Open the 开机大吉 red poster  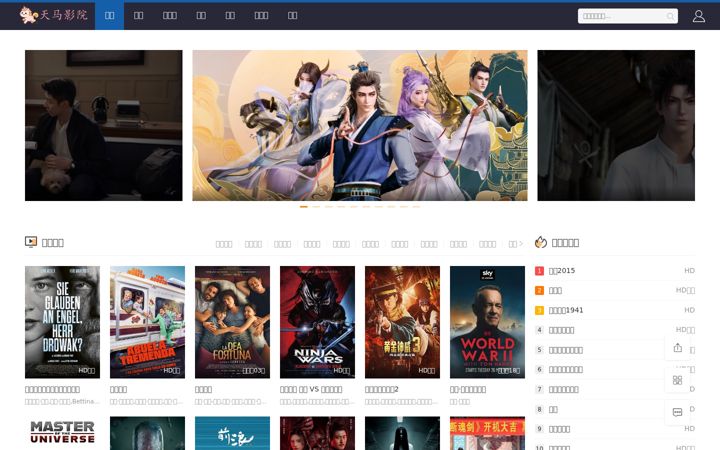point(487,433)
